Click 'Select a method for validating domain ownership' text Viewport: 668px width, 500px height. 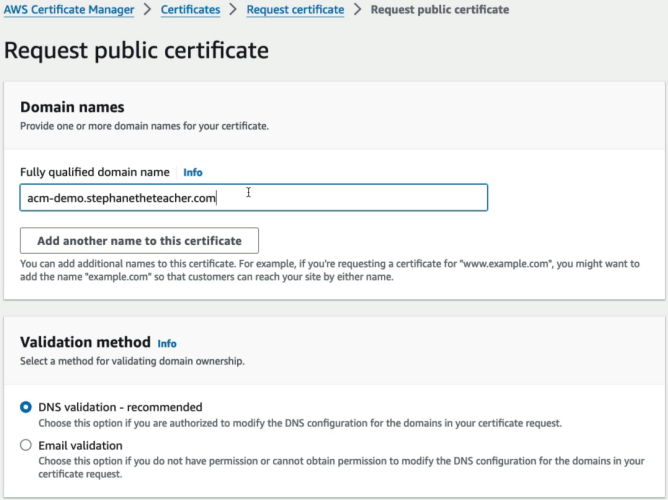(x=132, y=361)
